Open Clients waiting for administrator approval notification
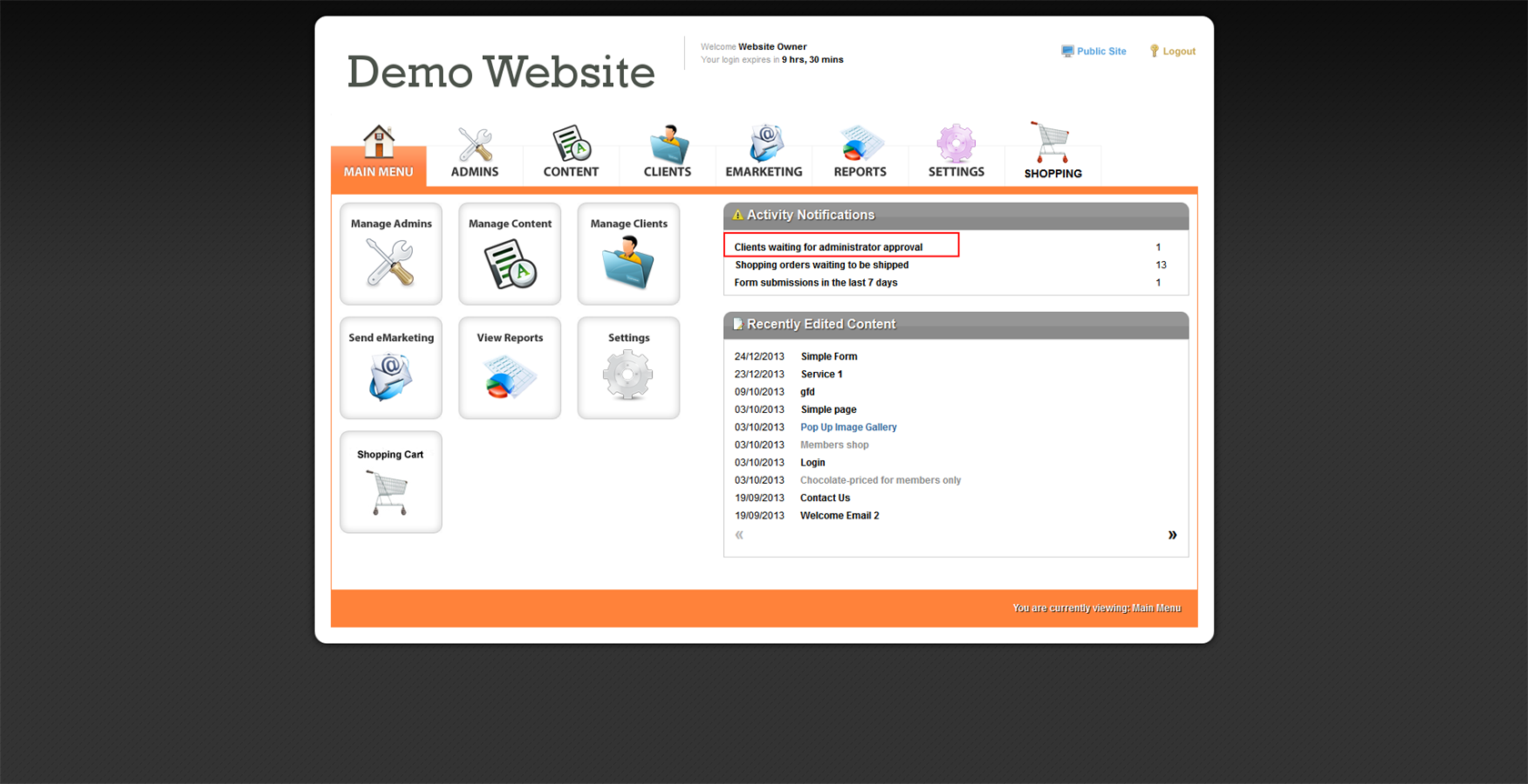The image size is (1528, 784). click(829, 247)
